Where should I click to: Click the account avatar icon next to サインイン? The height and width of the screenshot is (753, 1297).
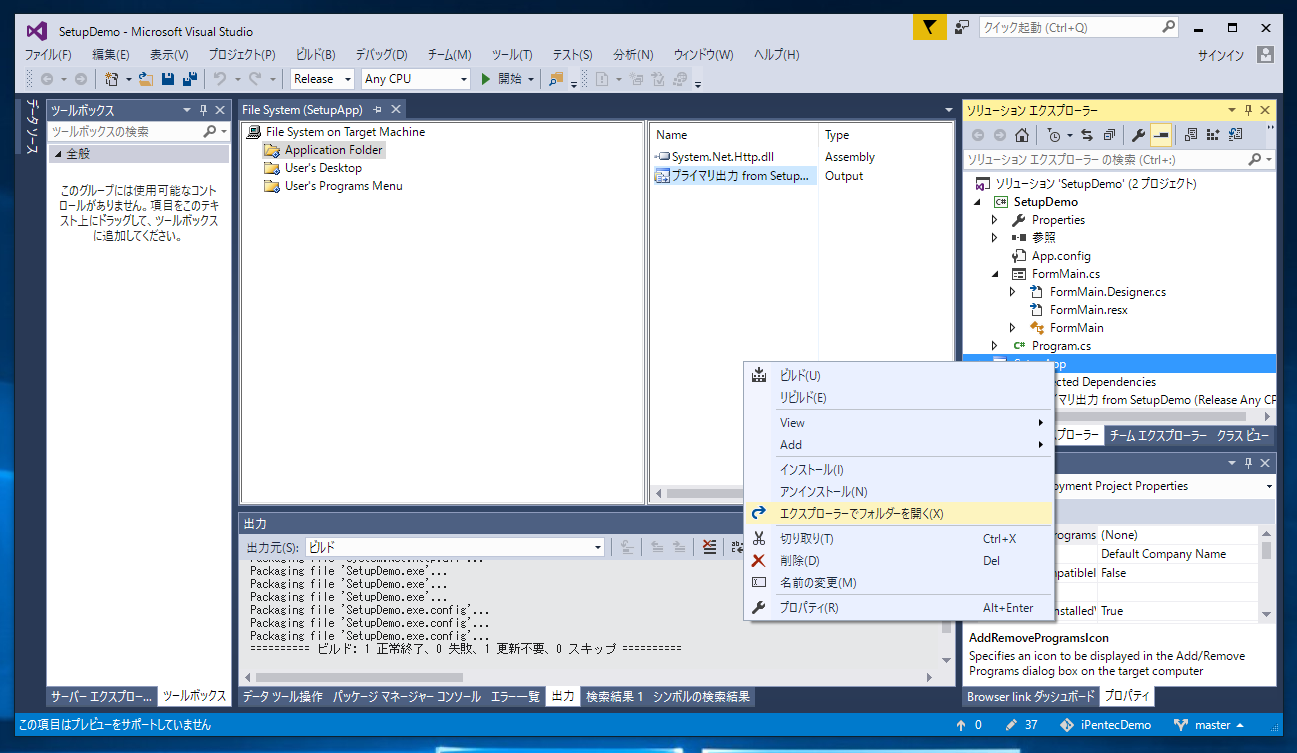[1266, 55]
